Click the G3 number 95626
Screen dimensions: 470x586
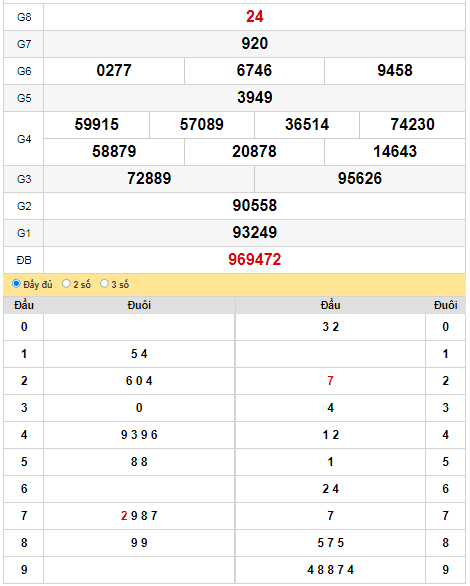360,178
